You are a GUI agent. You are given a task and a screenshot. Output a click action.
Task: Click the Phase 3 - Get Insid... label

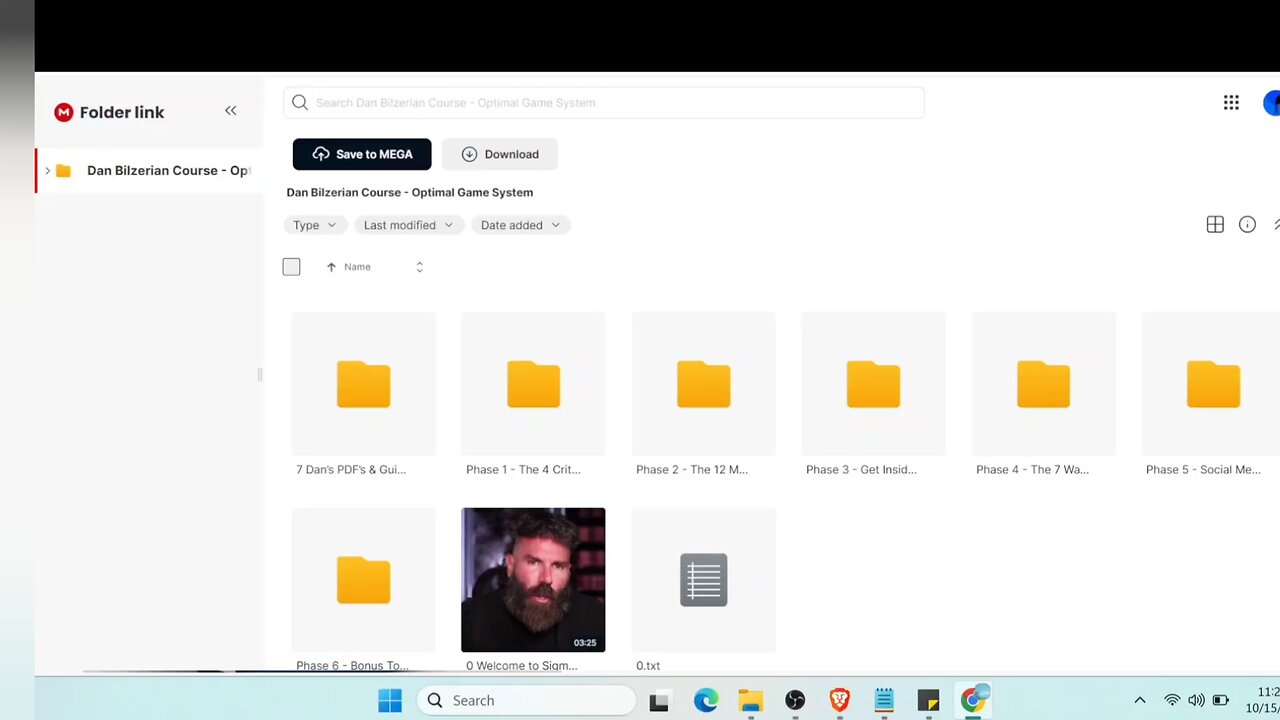pyautogui.click(x=861, y=469)
